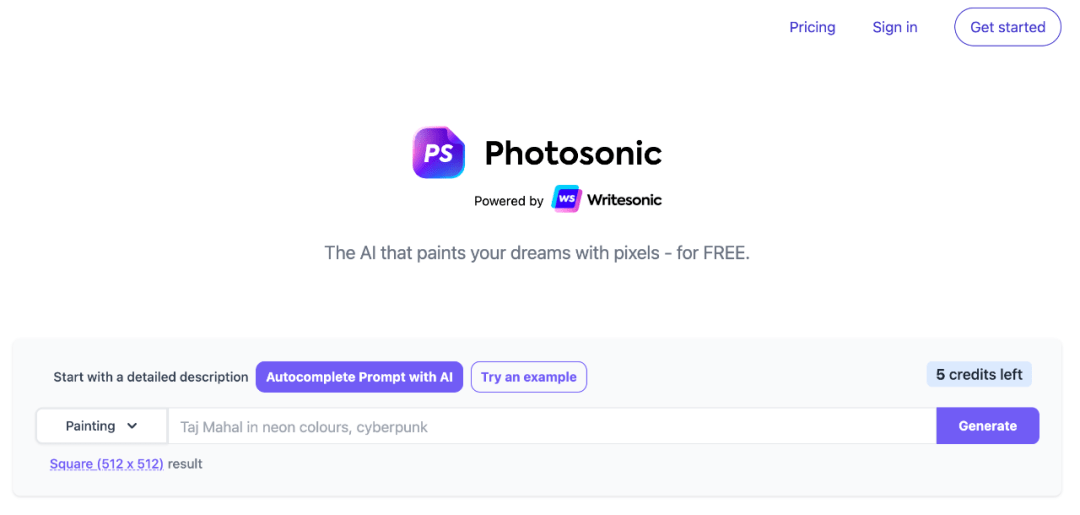Click the 5 credits left badge
Image resolution: width=1080 pixels, height=515 pixels.
(x=979, y=375)
